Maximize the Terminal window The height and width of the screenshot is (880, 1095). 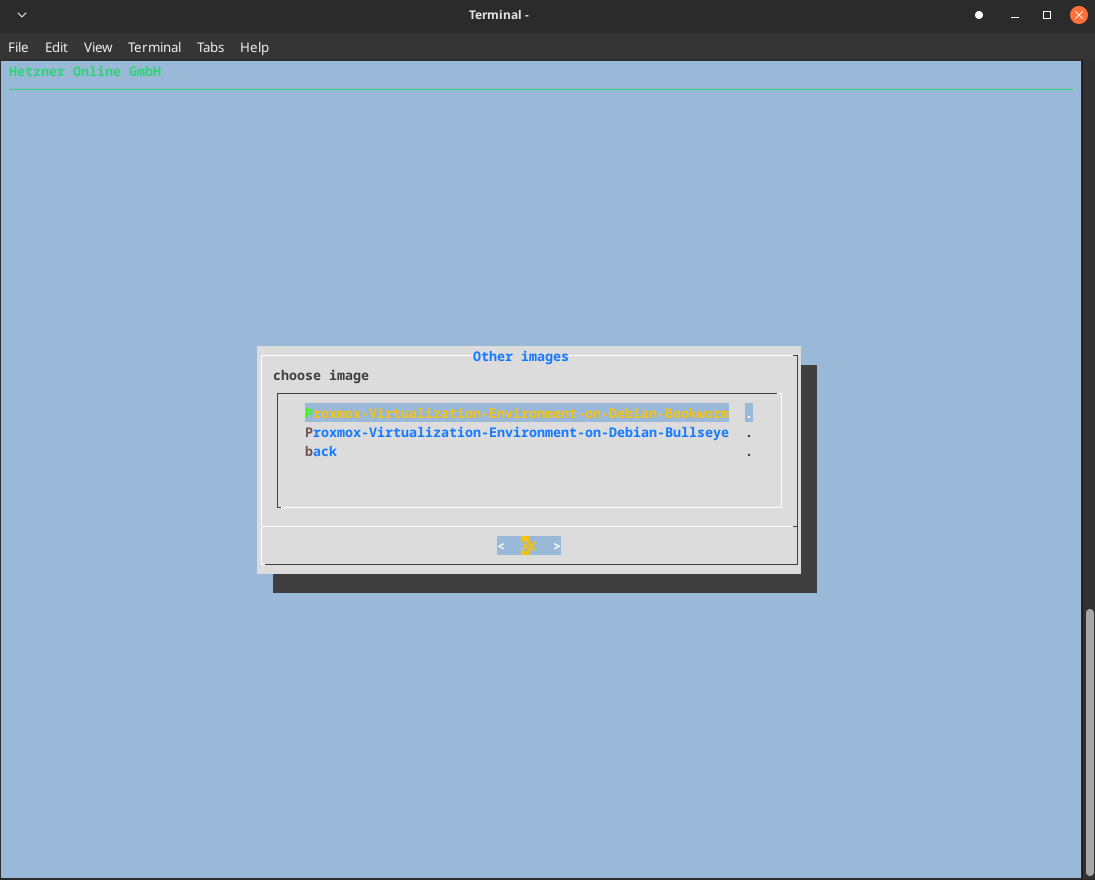[1047, 15]
